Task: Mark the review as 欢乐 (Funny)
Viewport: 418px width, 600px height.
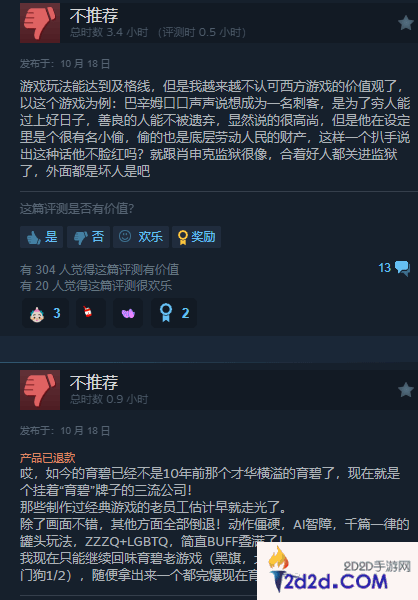Action: coord(141,237)
